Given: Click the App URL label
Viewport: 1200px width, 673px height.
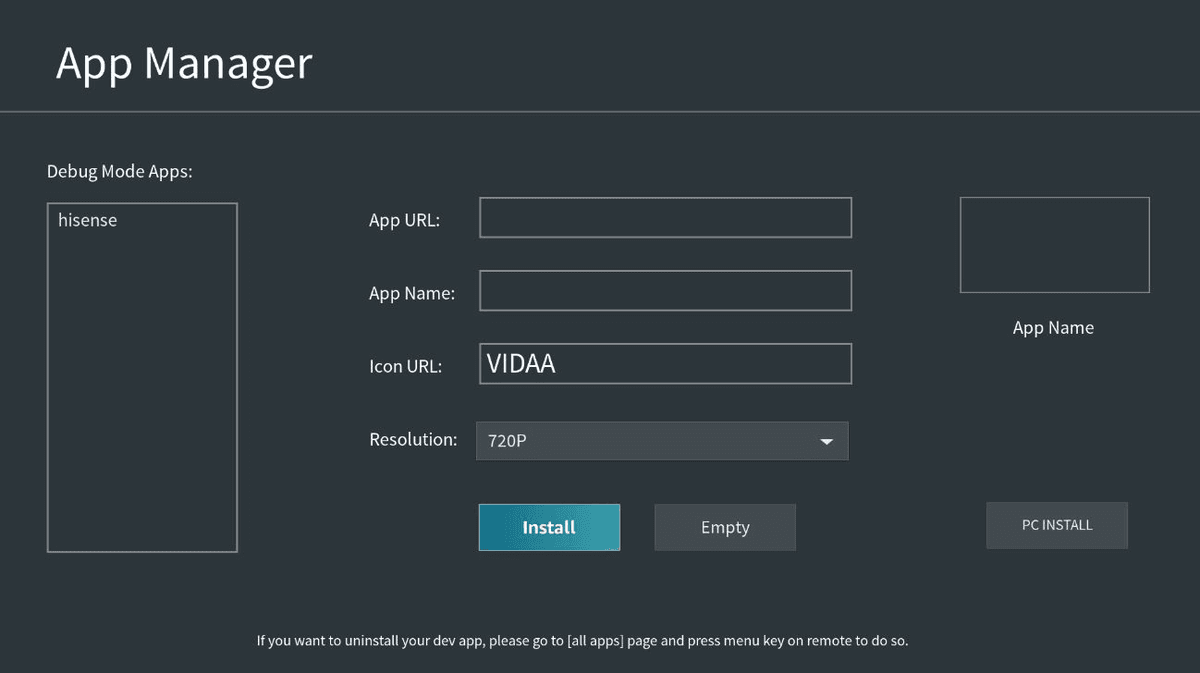Looking at the screenshot, I should [x=404, y=221].
